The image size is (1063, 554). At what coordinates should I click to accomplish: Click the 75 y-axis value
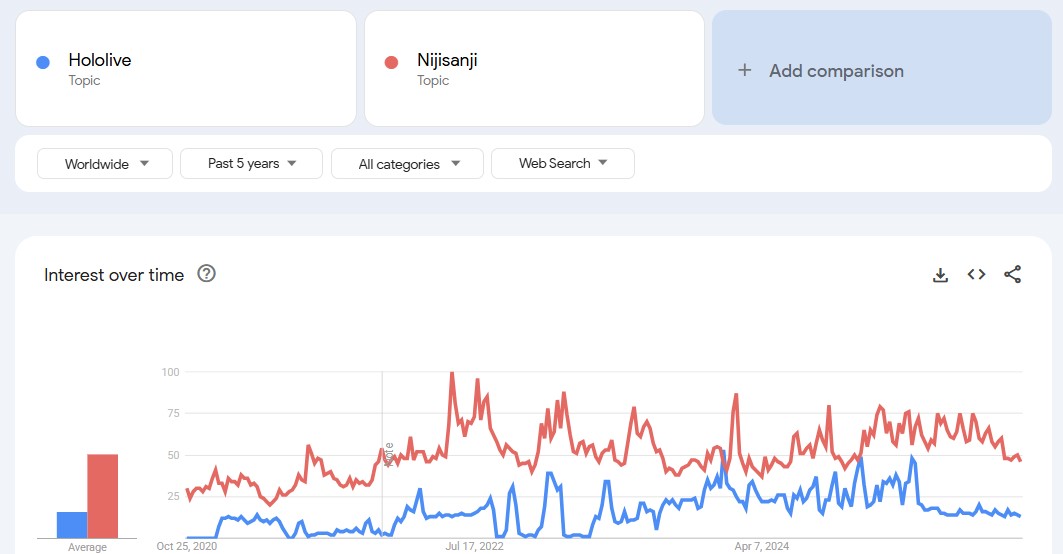click(x=174, y=413)
